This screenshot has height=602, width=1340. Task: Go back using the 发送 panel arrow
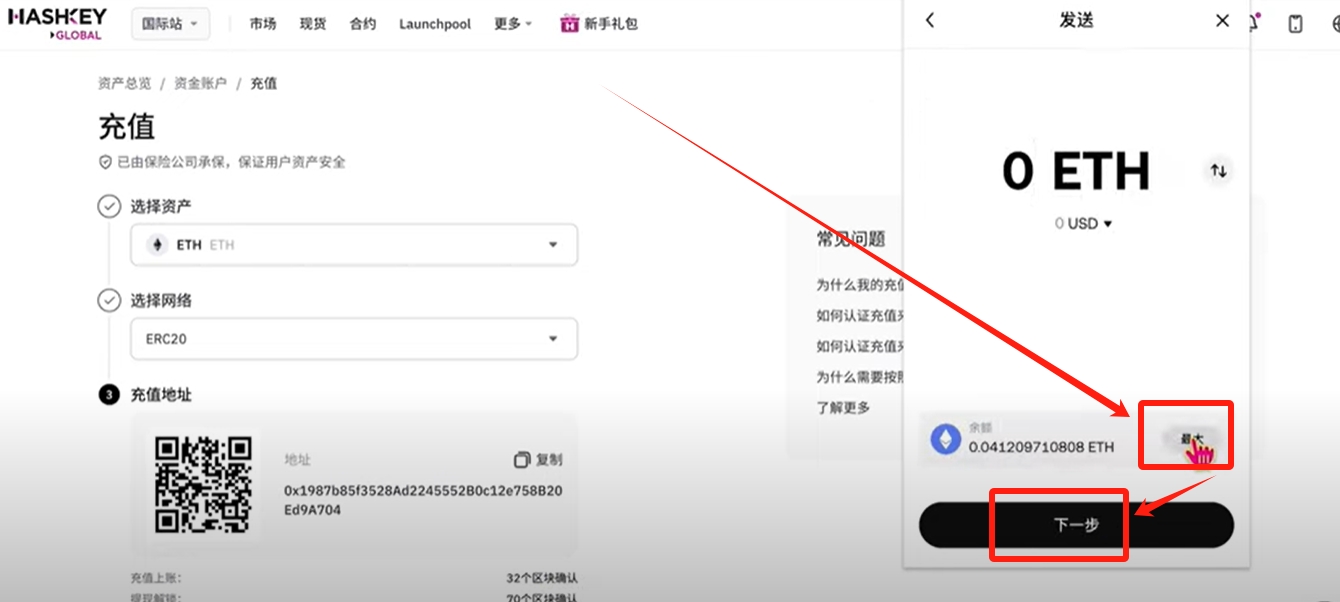click(x=930, y=20)
